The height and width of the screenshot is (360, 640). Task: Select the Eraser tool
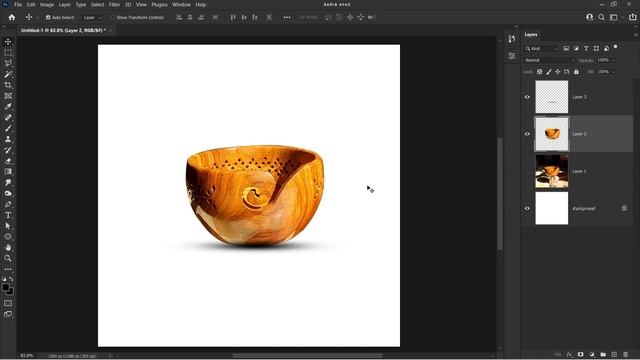(8, 161)
